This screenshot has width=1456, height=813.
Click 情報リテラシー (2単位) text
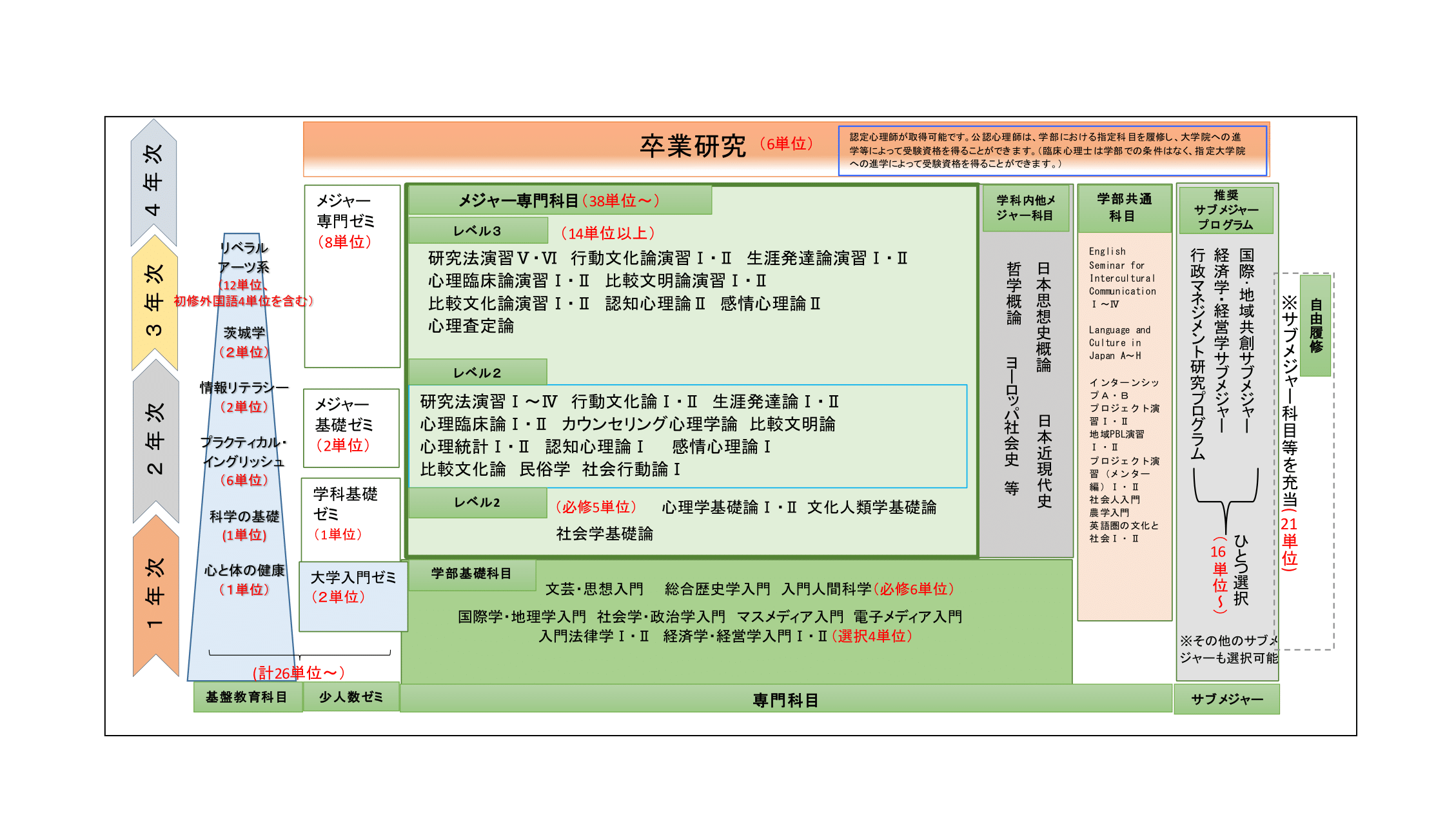click(244, 397)
